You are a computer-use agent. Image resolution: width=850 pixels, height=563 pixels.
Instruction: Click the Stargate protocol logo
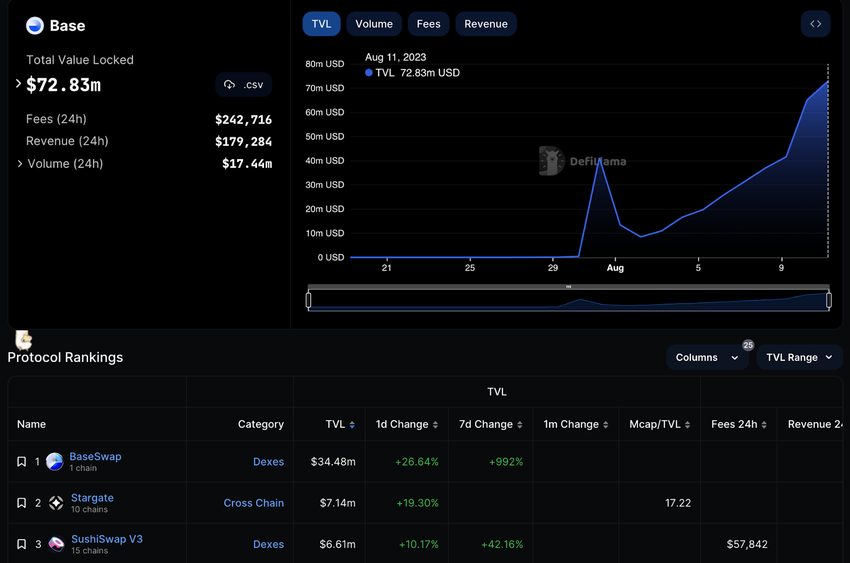click(56, 503)
